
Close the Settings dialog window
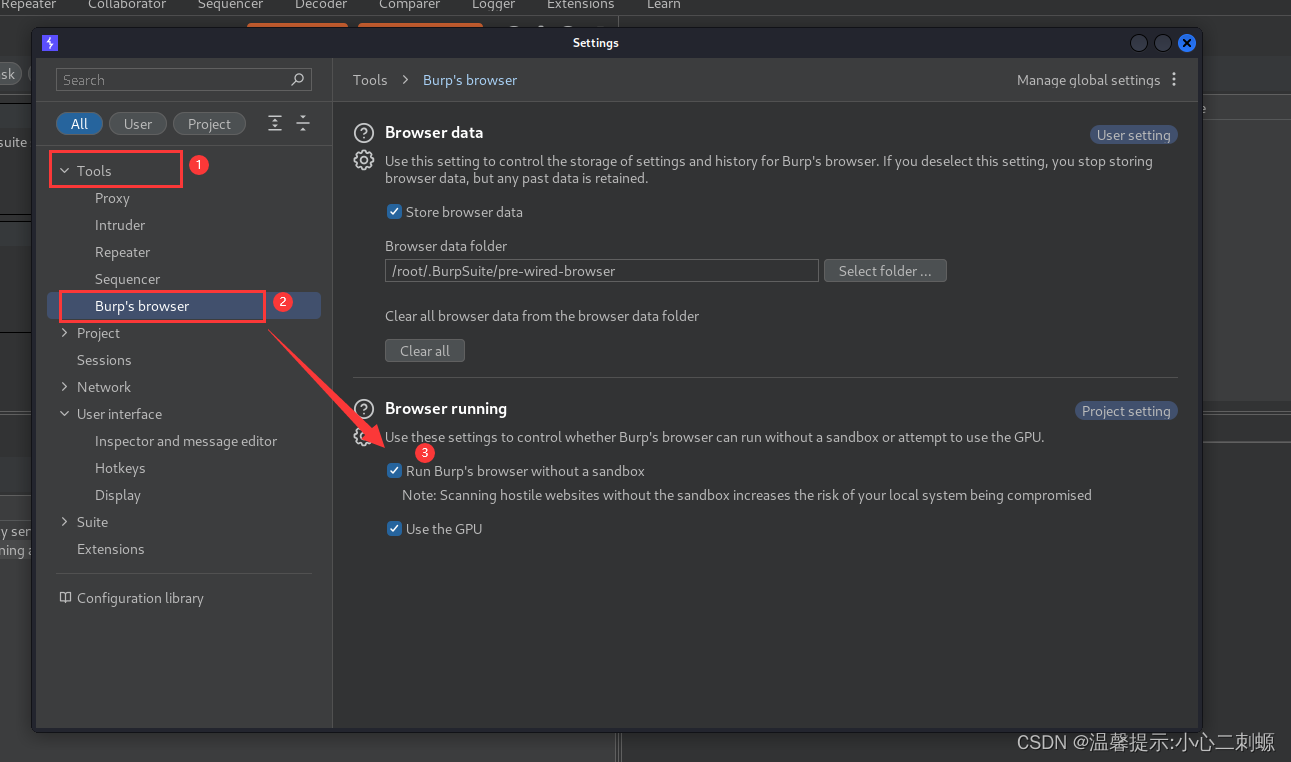[x=1187, y=43]
